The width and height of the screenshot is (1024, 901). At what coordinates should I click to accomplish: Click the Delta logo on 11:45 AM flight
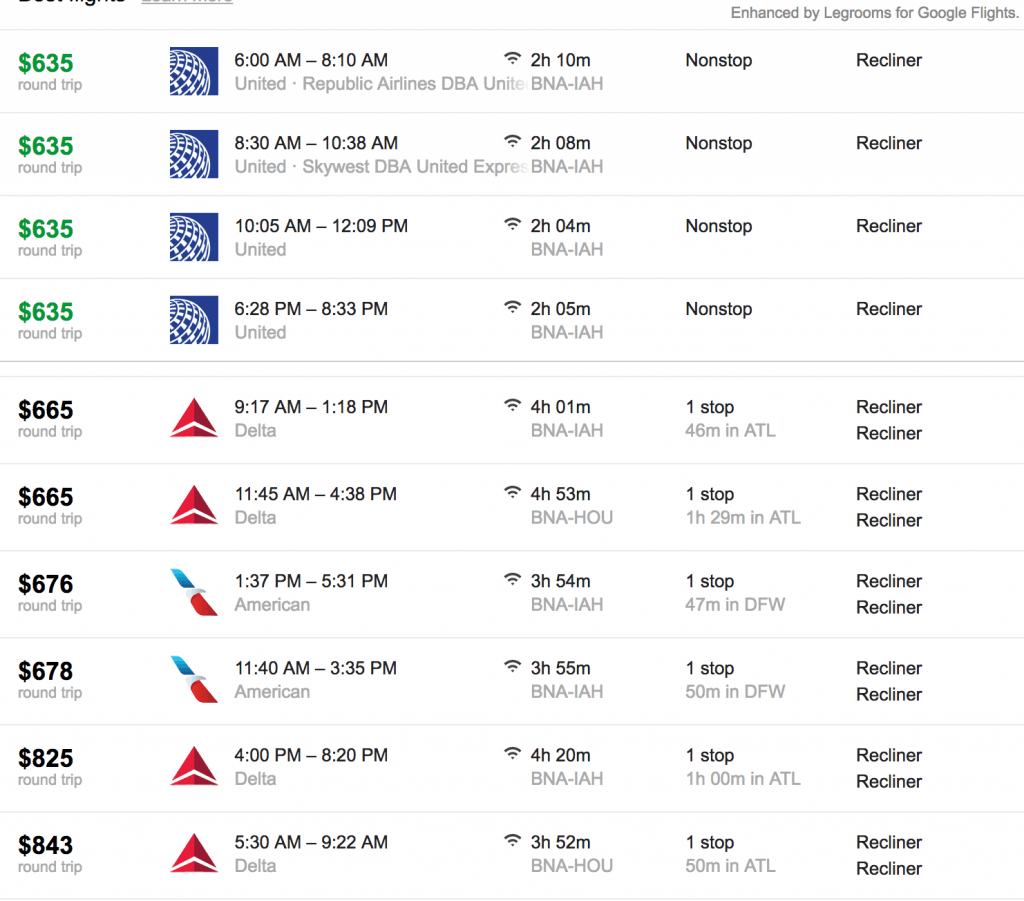click(194, 505)
